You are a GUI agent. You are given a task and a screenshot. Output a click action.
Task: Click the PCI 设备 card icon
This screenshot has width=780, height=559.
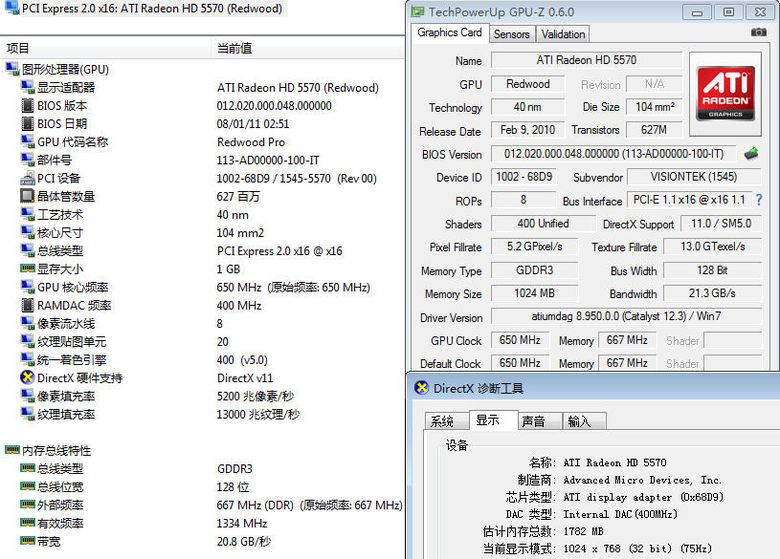pyautogui.click(x=27, y=178)
